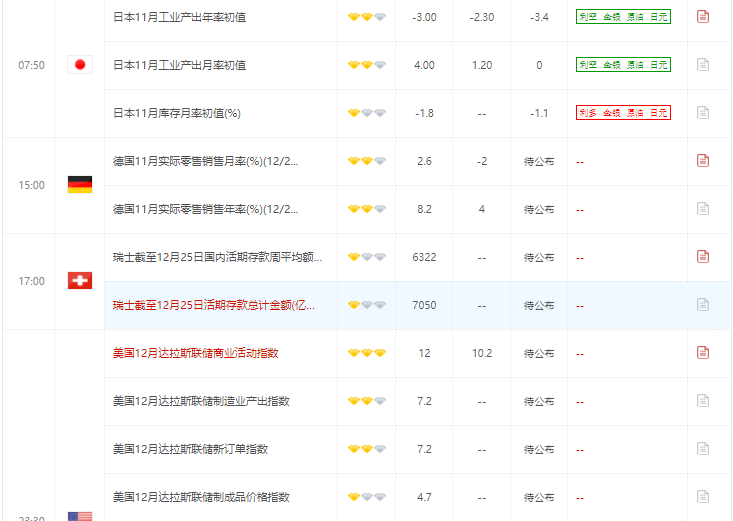Open 德国11月实际零售销售月率(%) indicator
Viewport: 733px width, 521px height.
click(205, 161)
